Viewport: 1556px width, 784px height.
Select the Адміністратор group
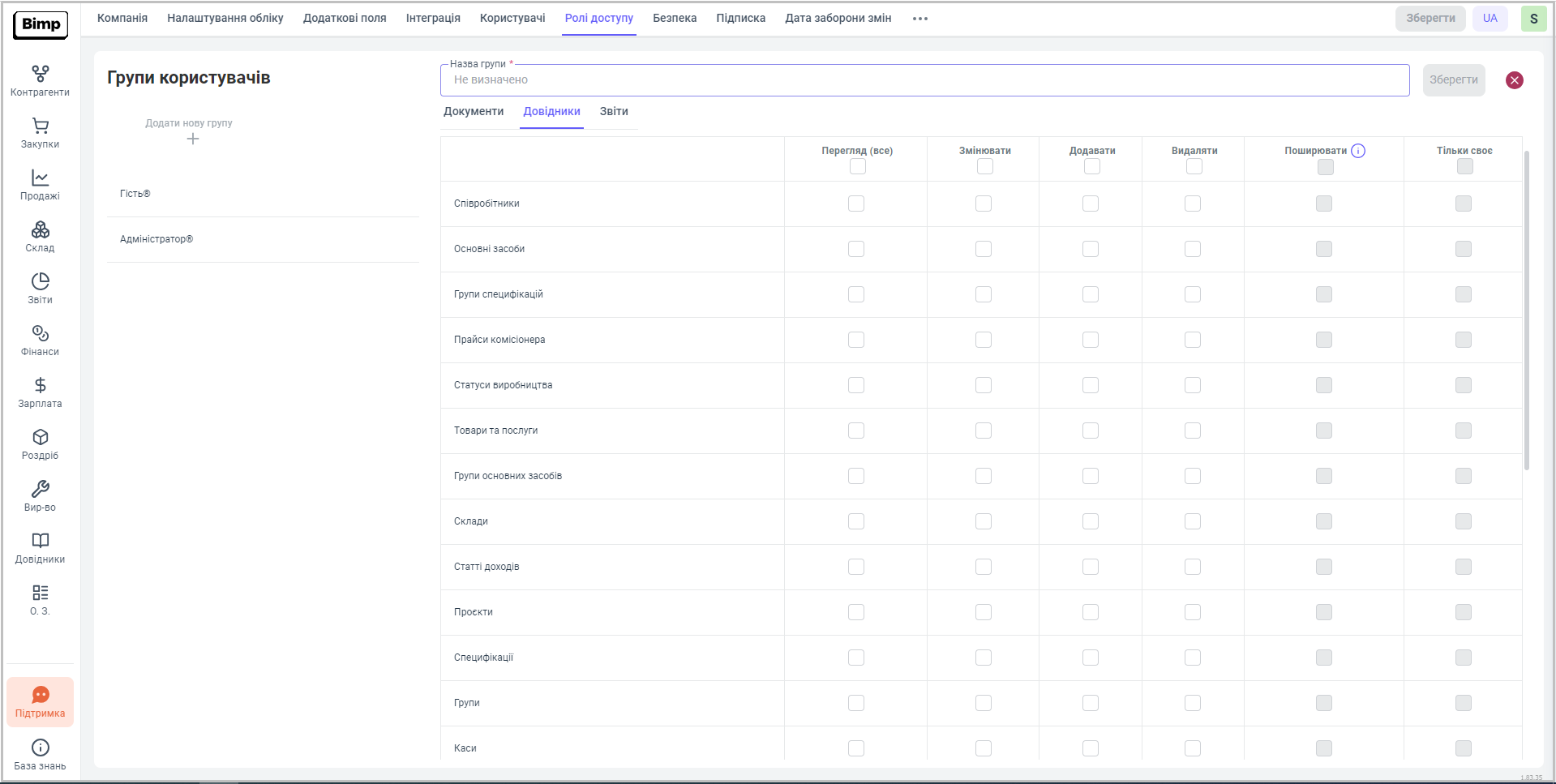[x=156, y=239]
